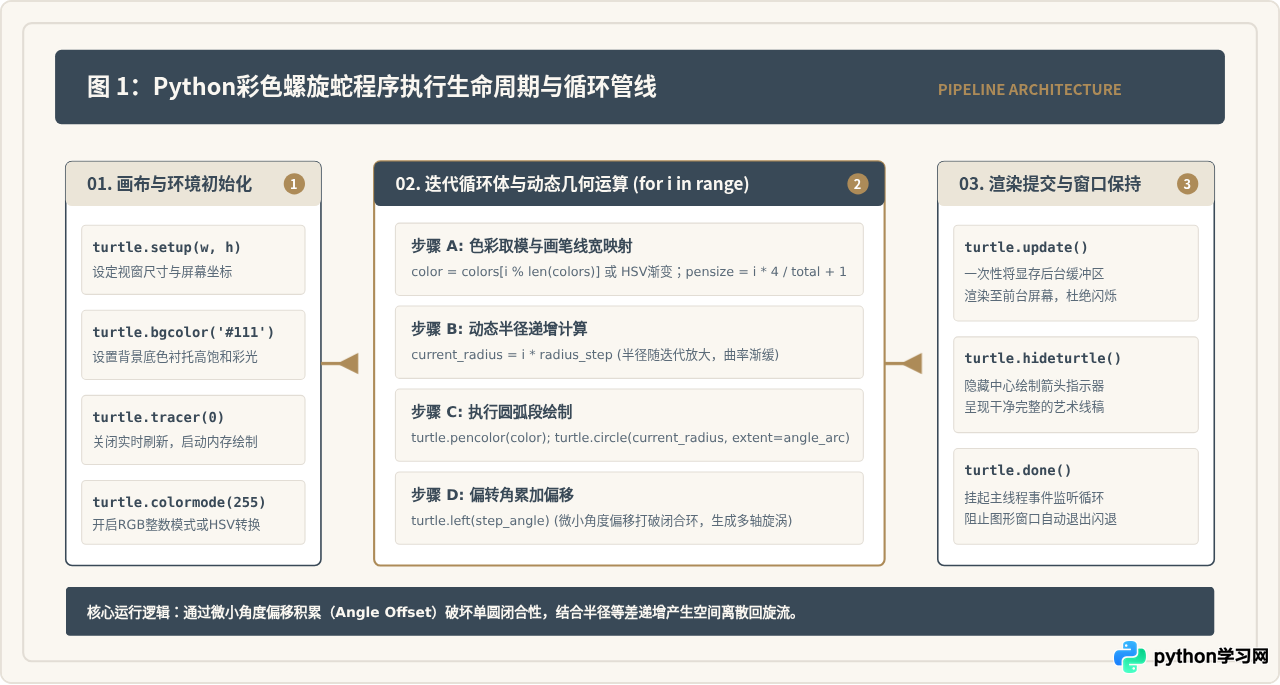Screen dimensions: 1280x685
Task: Click the number 2 badge in the loop header
Action: click(x=857, y=184)
